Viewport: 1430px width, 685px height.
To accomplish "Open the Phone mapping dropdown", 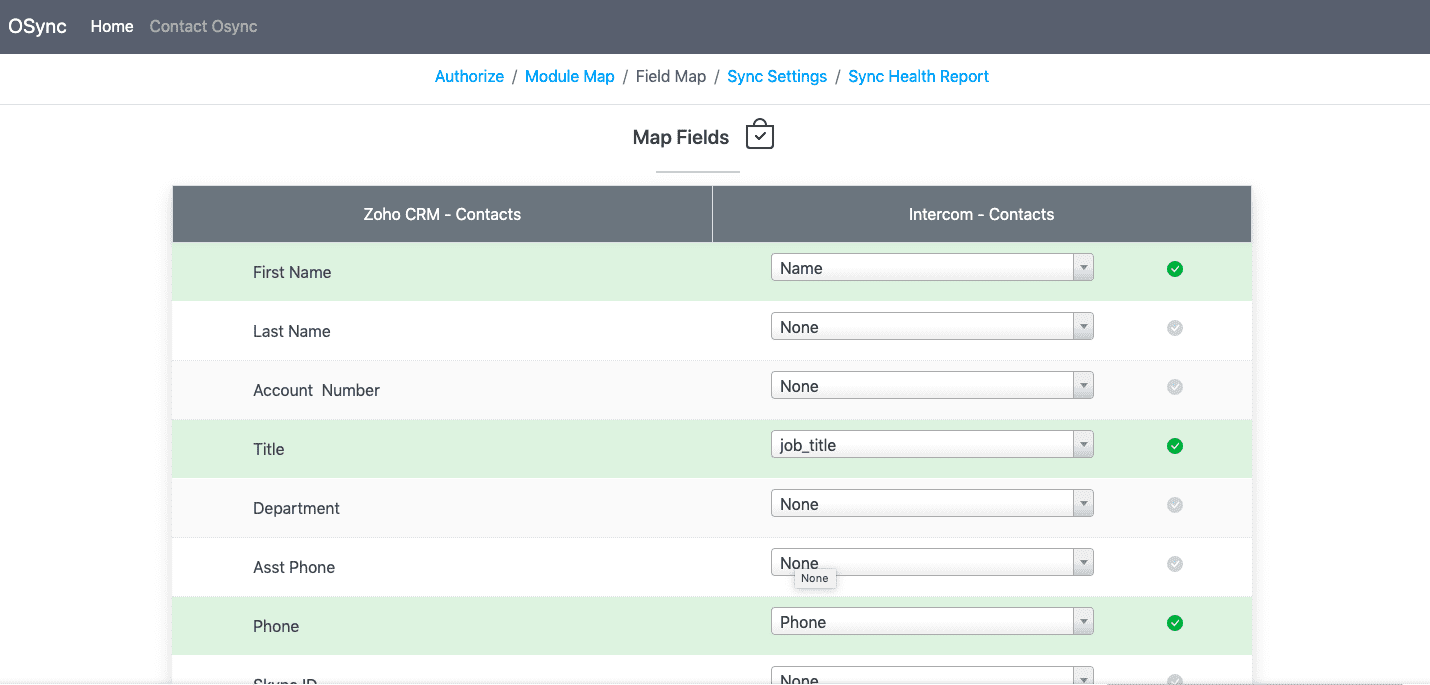I will (x=932, y=622).
